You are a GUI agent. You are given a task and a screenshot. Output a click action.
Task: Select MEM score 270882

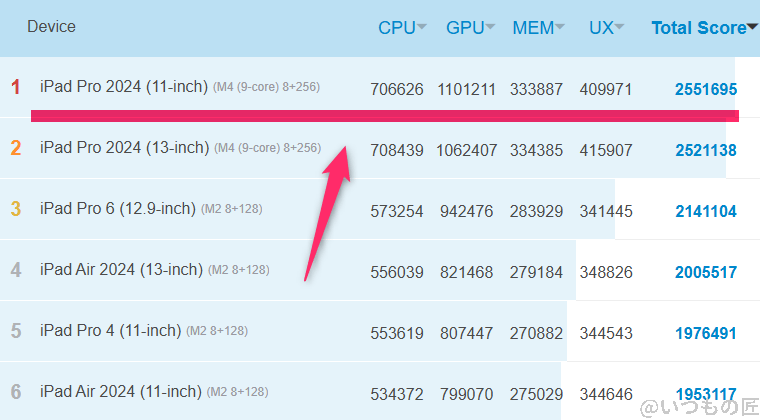coord(536,333)
